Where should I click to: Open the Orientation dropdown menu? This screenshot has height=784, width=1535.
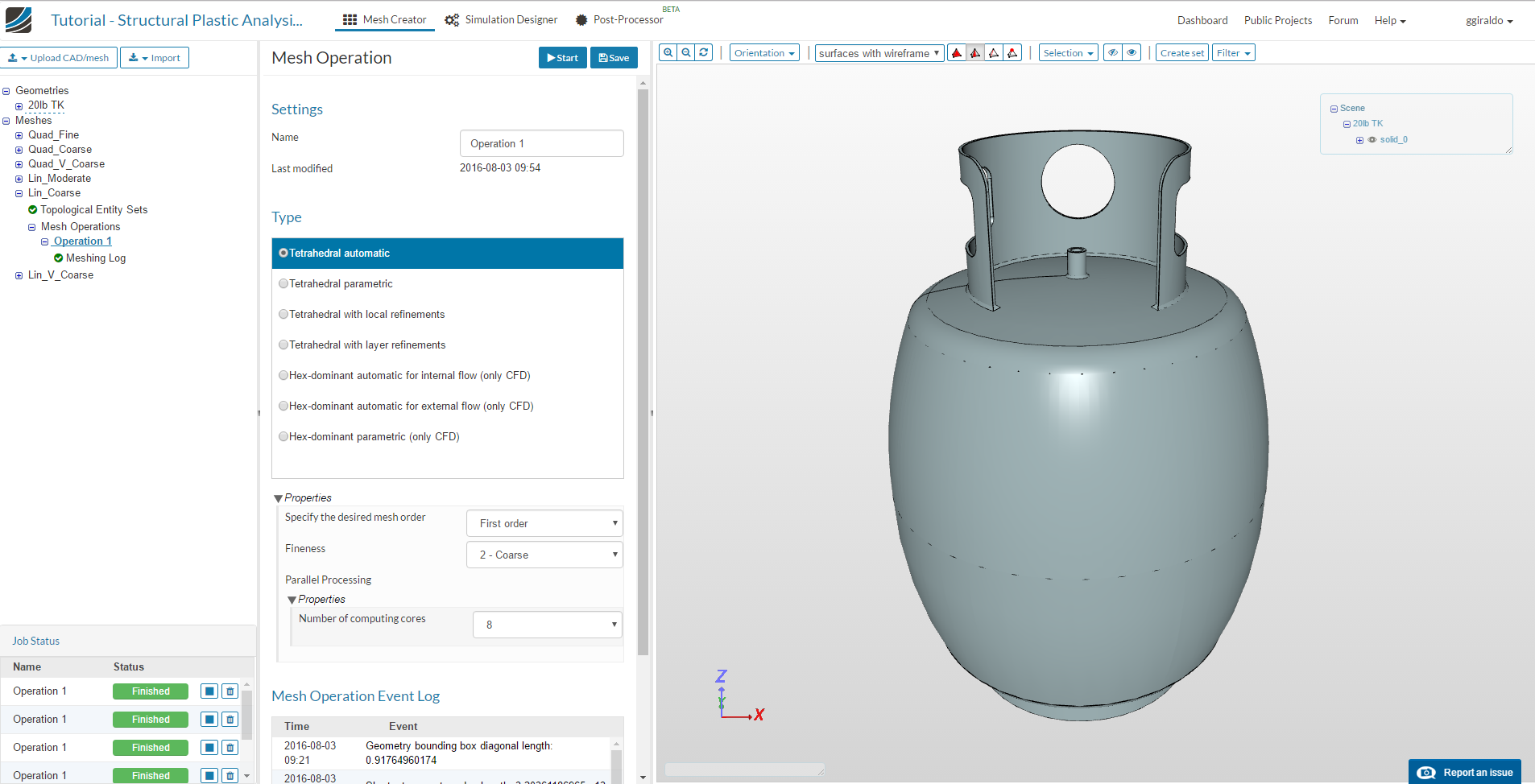pyautogui.click(x=764, y=53)
